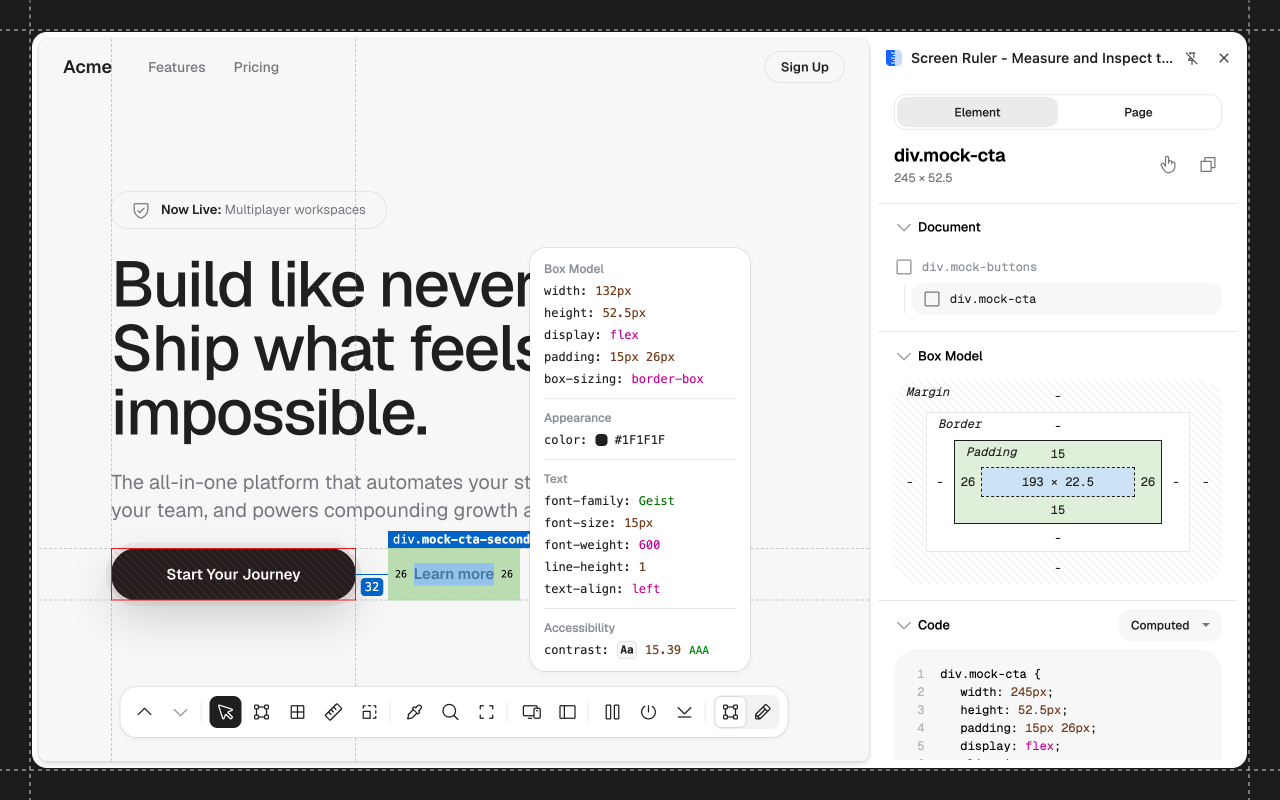Open the Features nav link

point(177,67)
